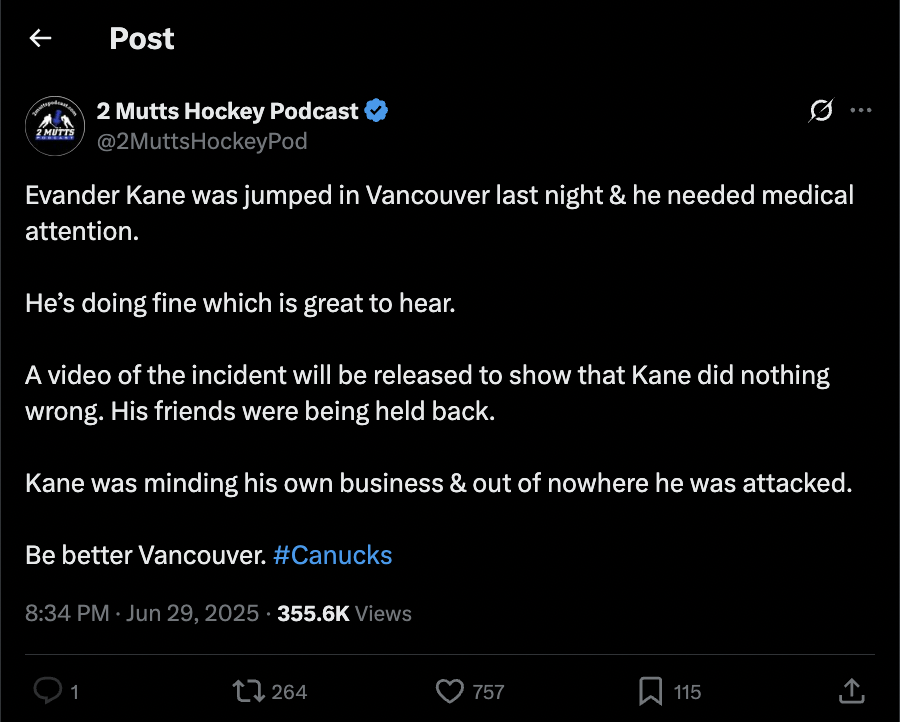The width and height of the screenshot is (900, 722).
Task: Click the 8:34 PM Jun 29, 2025 timestamp
Action: coord(142,613)
